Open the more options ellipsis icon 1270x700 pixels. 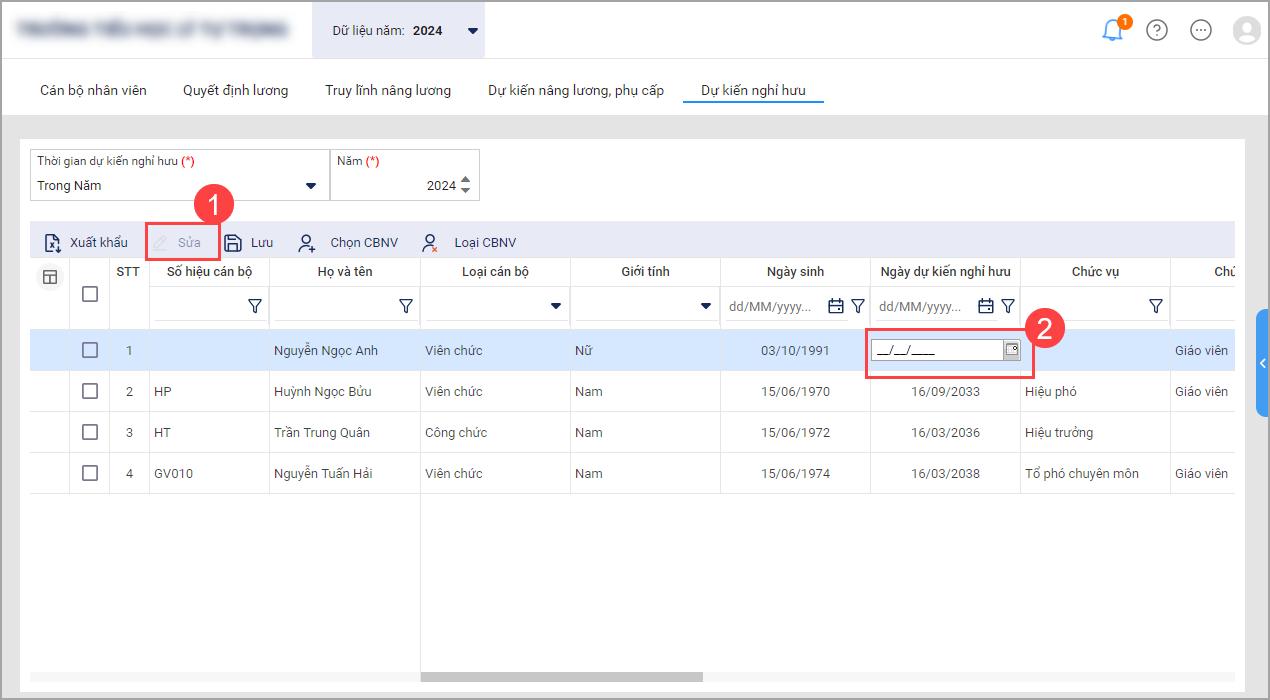tap(1201, 30)
